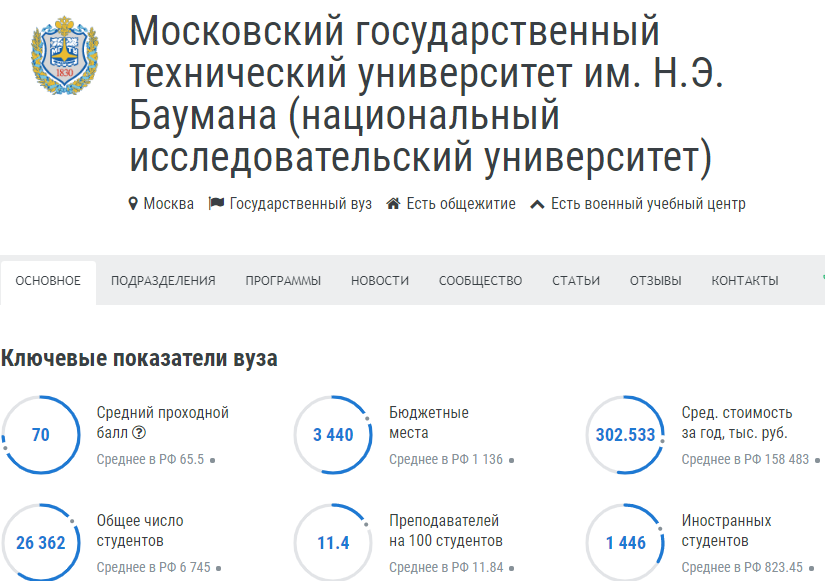Click the Средний проходной балл label
The height and width of the screenshot is (581, 825).
tap(163, 423)
